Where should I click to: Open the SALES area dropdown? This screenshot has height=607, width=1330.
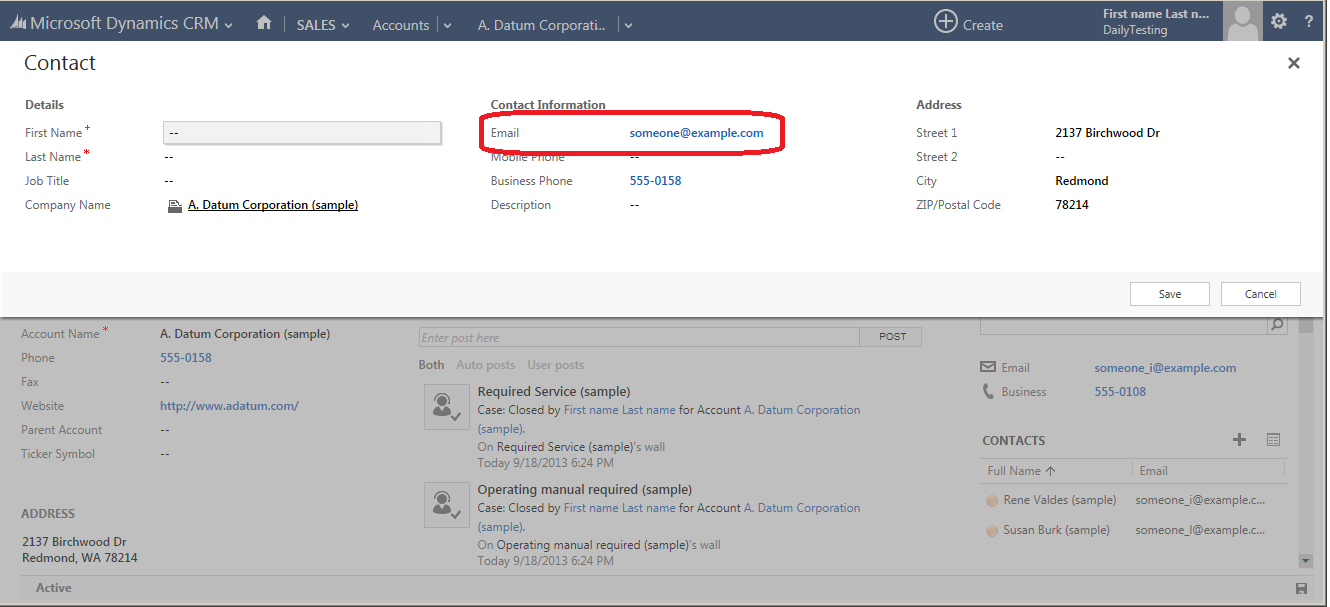coord(323,25)
